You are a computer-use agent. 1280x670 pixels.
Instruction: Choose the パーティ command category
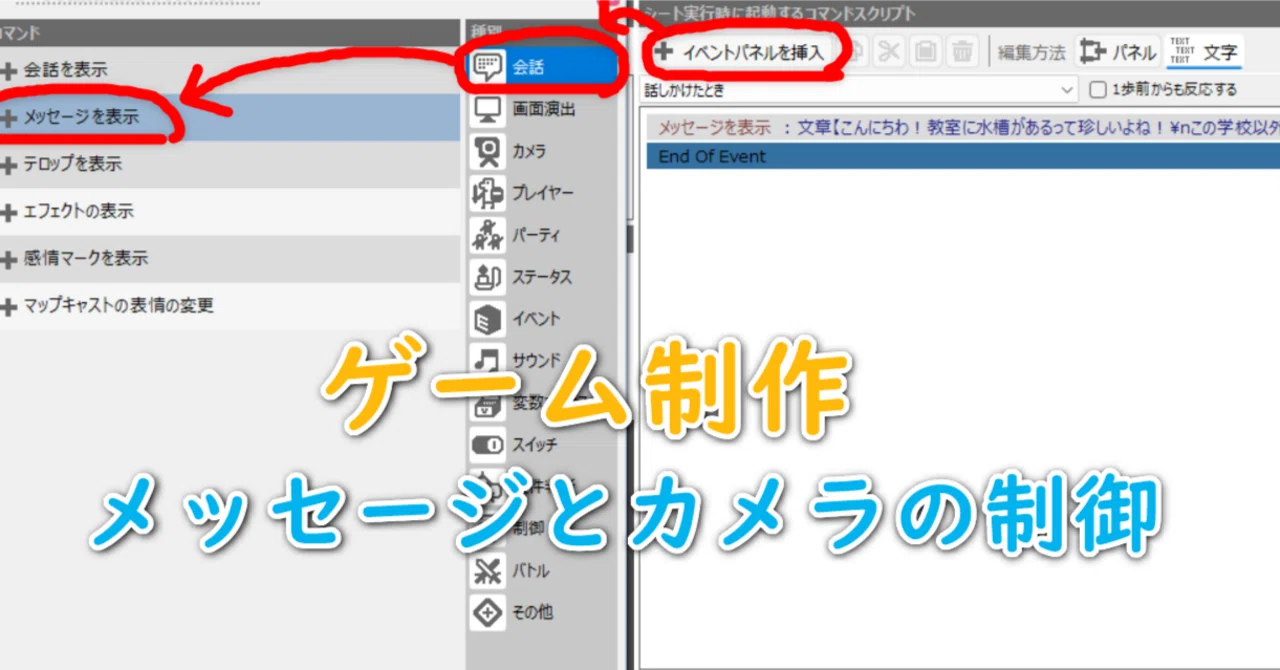click(543, 235)
